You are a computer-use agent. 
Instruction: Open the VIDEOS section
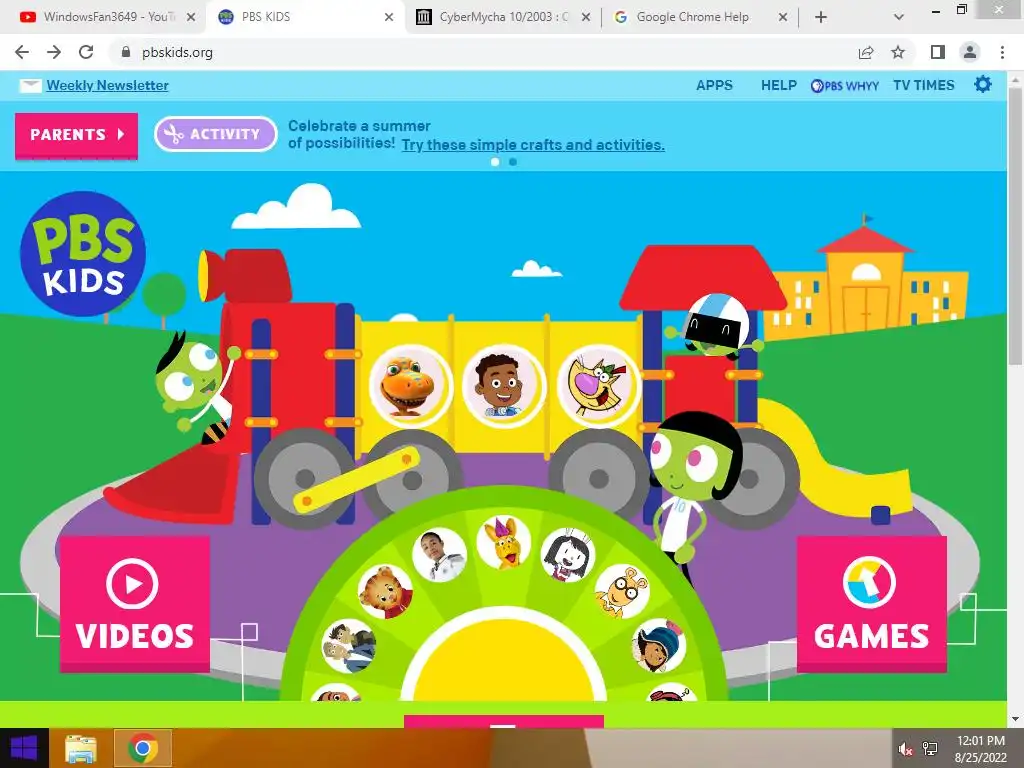click(135, 604)
